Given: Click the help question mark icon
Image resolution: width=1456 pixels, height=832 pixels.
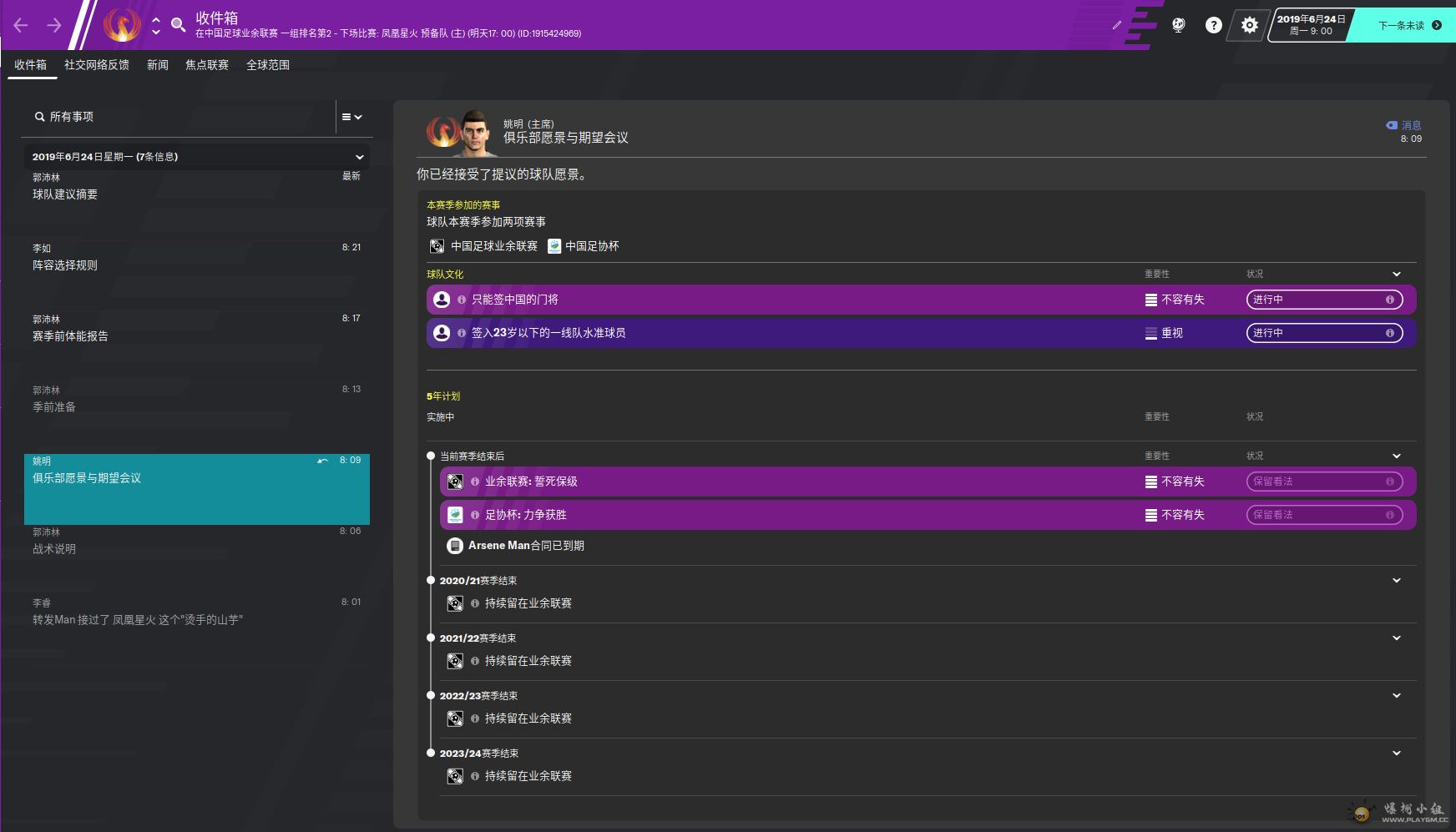Looking at the screenshot, I should (1213, 25).
